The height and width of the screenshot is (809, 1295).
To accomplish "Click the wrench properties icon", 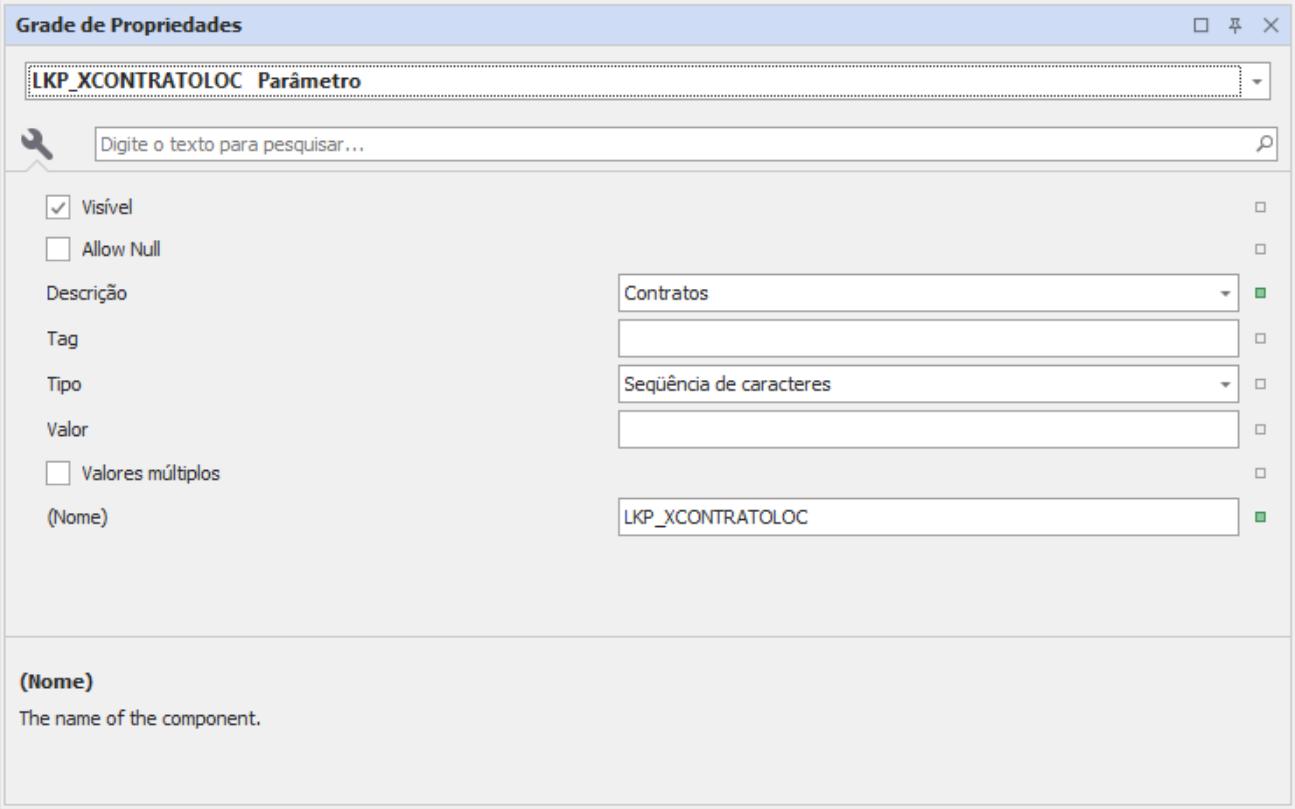I will pyautogui.click(x=37, y=145).
